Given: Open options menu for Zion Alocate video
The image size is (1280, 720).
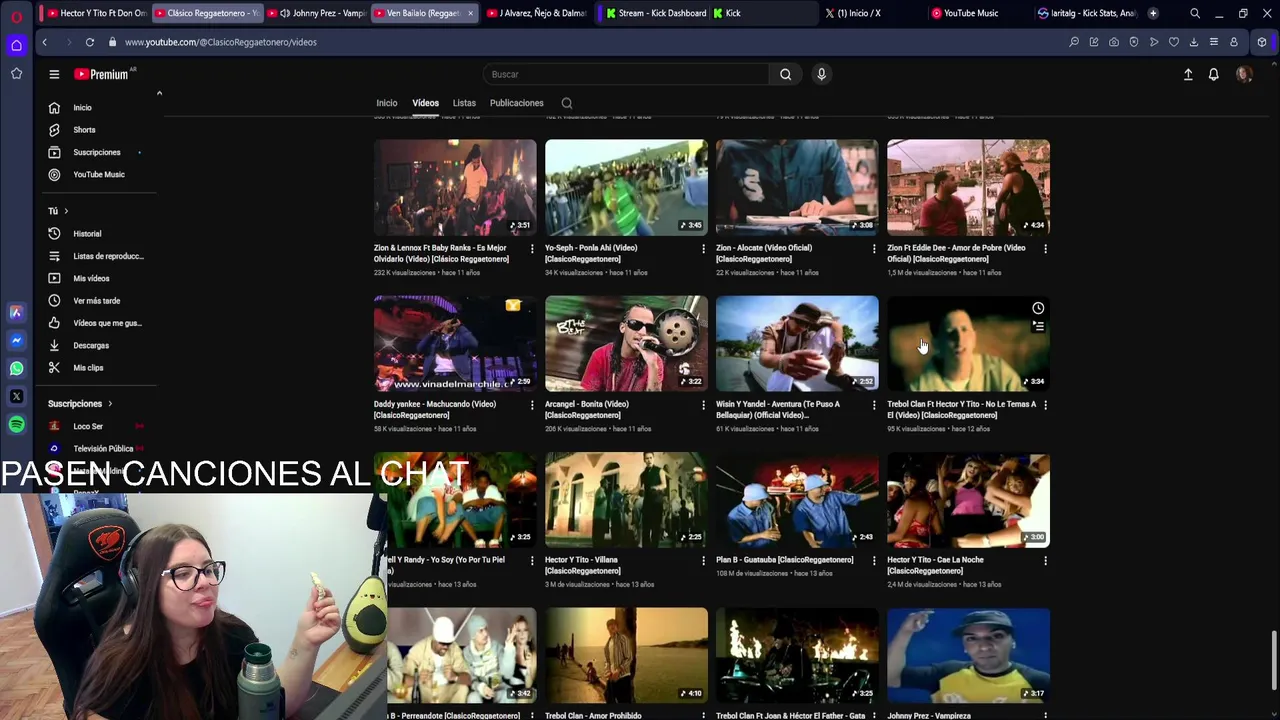Looking at the screenshot, I should tap(874, 249).
